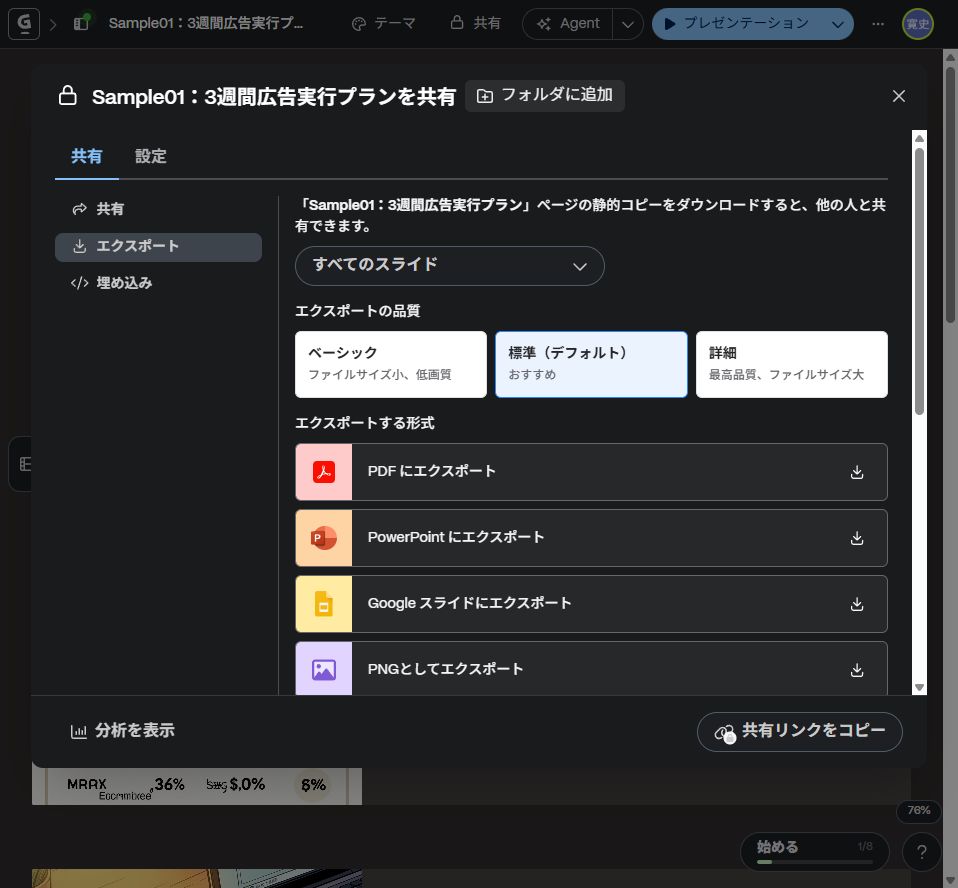Open the three-dot more options menu
The height and width of the screenshot is (888, 958).
click(x=878, y=24)
